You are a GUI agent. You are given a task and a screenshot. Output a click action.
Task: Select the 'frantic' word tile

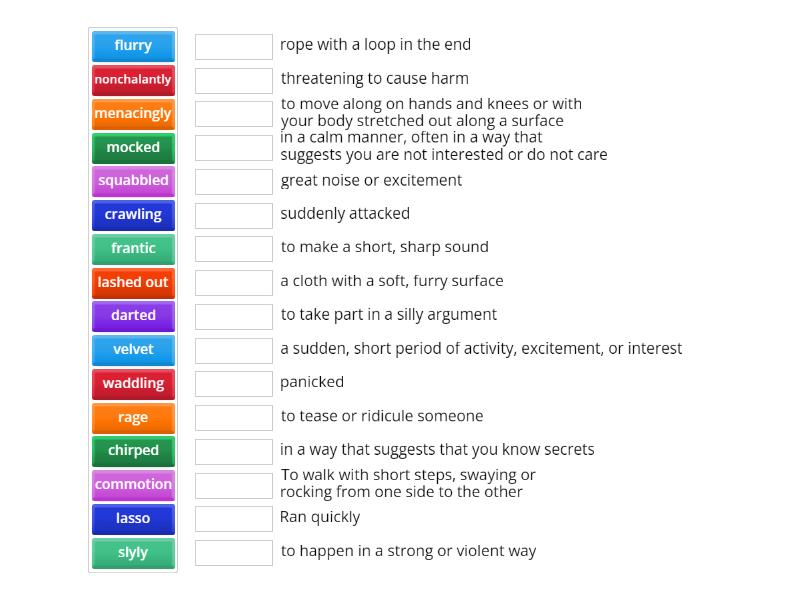(x=133, y=249)
